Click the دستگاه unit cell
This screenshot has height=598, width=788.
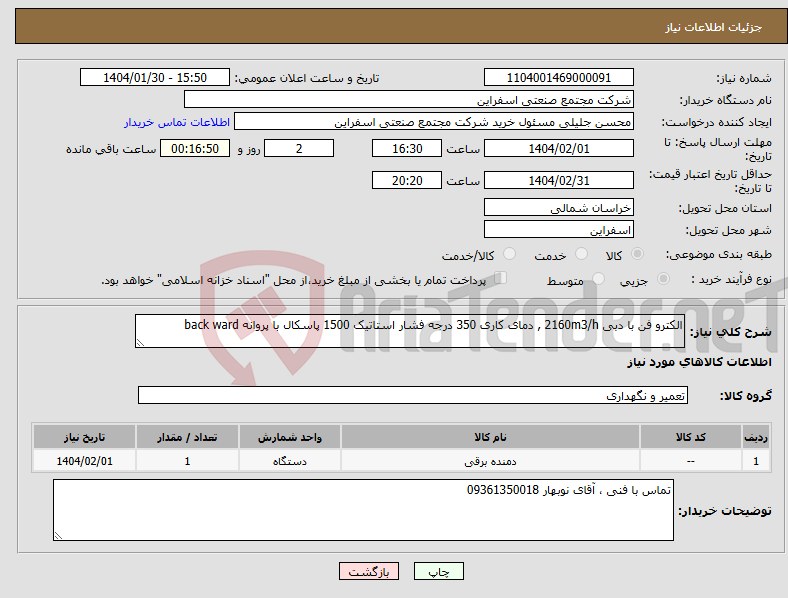(290, 461)
